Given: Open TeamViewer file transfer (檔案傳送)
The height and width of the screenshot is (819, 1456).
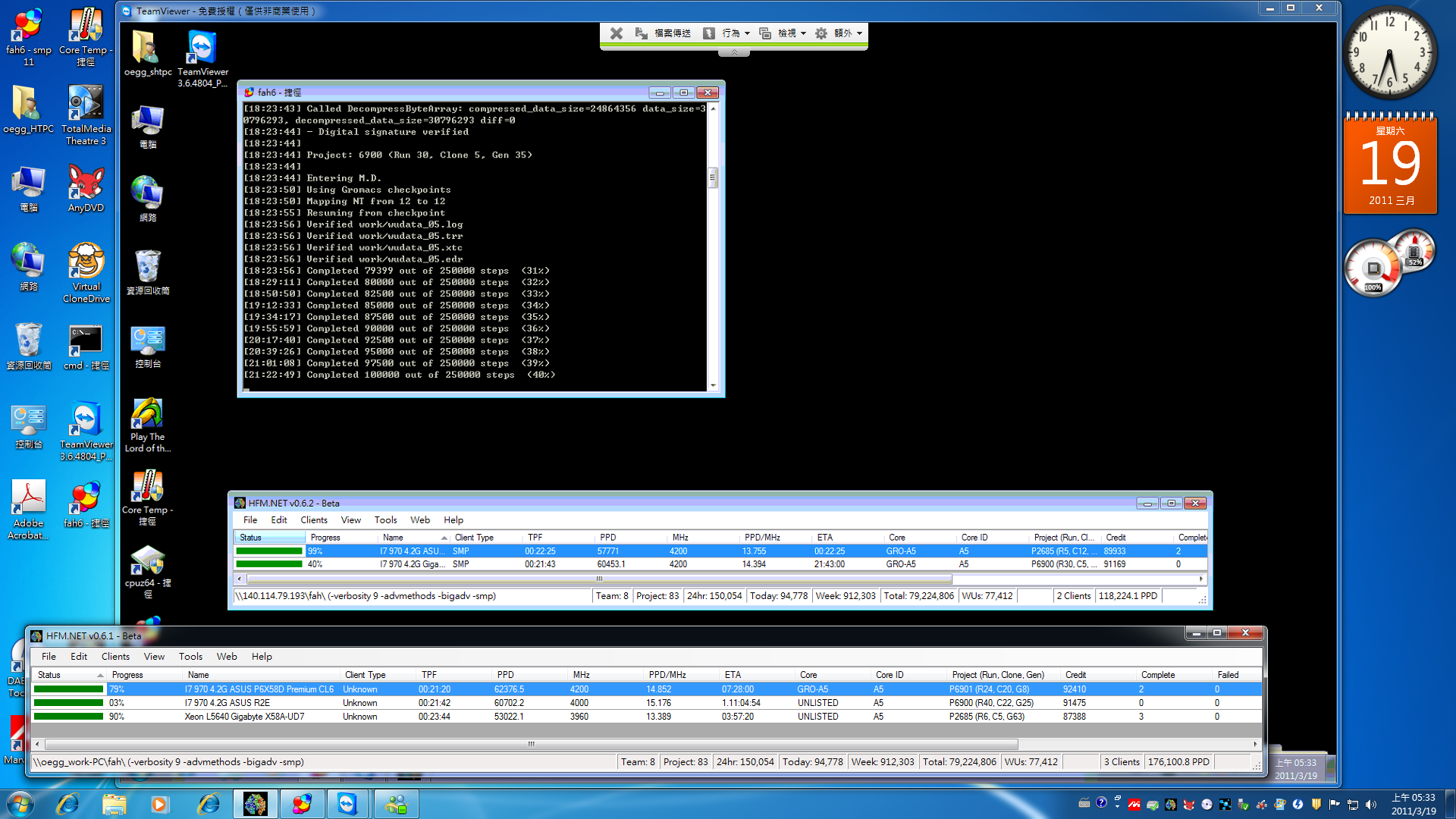Looking at the screenshot, I should click(664, 33).
